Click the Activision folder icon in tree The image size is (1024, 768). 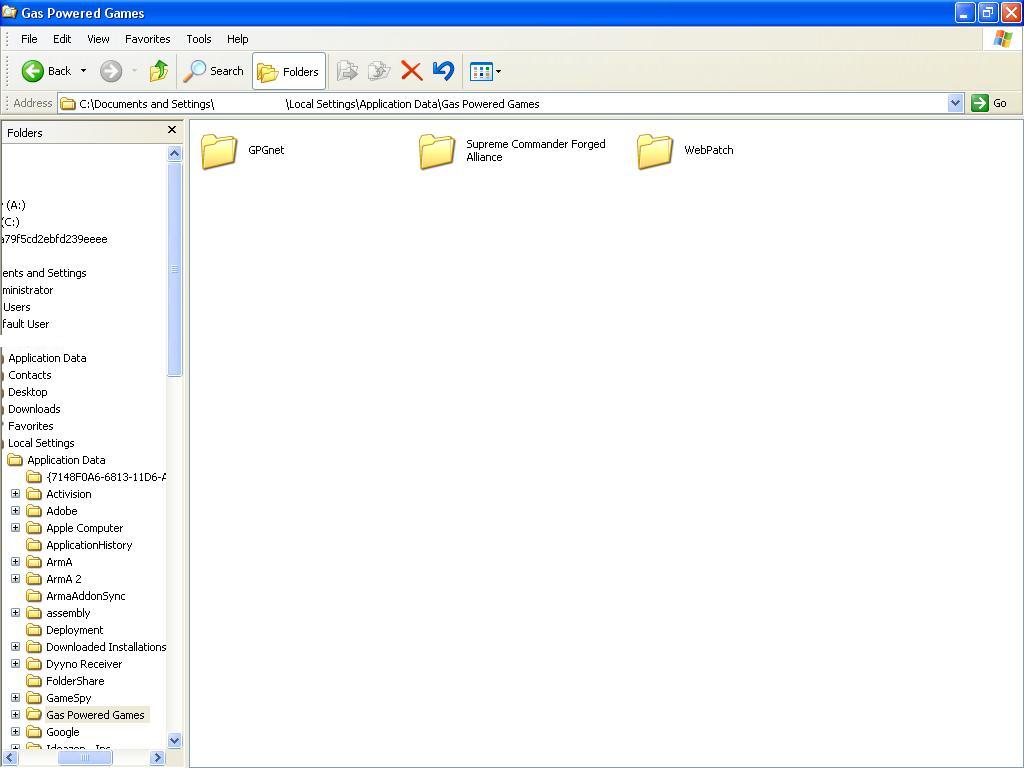34,494
